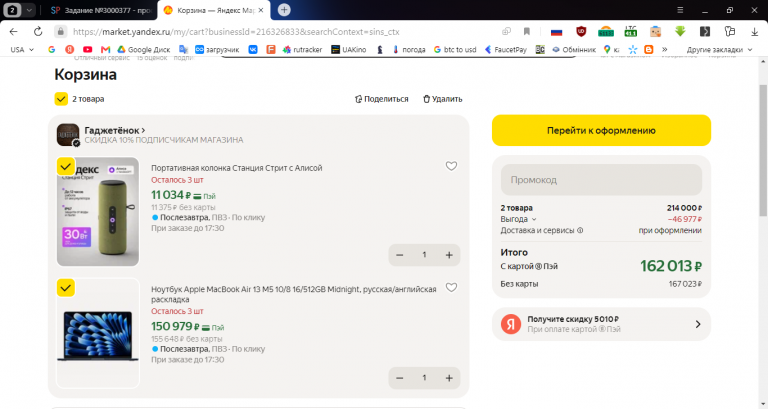Open the MacBook Air product thumbnail

click(x=98, y=334)
